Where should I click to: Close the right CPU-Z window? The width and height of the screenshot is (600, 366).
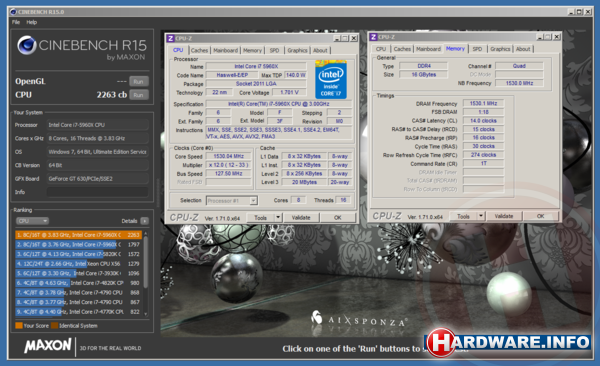click(557, 37)
